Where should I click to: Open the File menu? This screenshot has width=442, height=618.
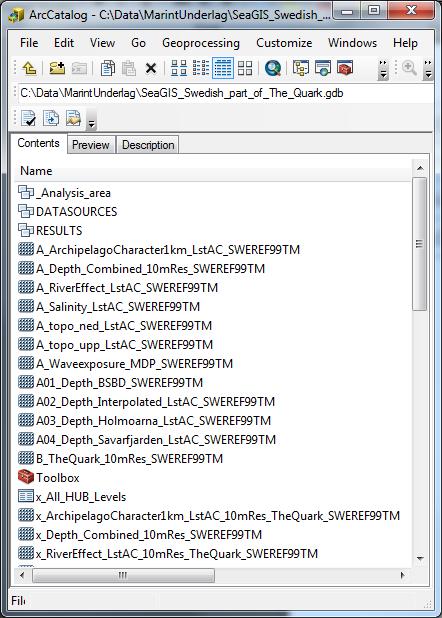29,43
